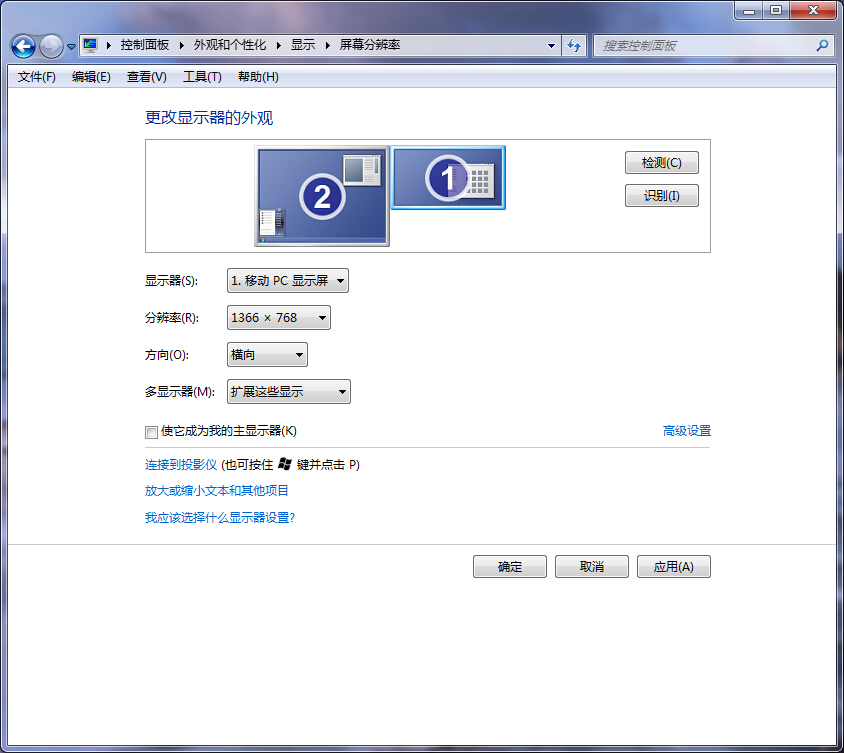Viewport: 844px width, 753px height.
Task: Open the 查看(V) menu
Action: coord(146,77)
